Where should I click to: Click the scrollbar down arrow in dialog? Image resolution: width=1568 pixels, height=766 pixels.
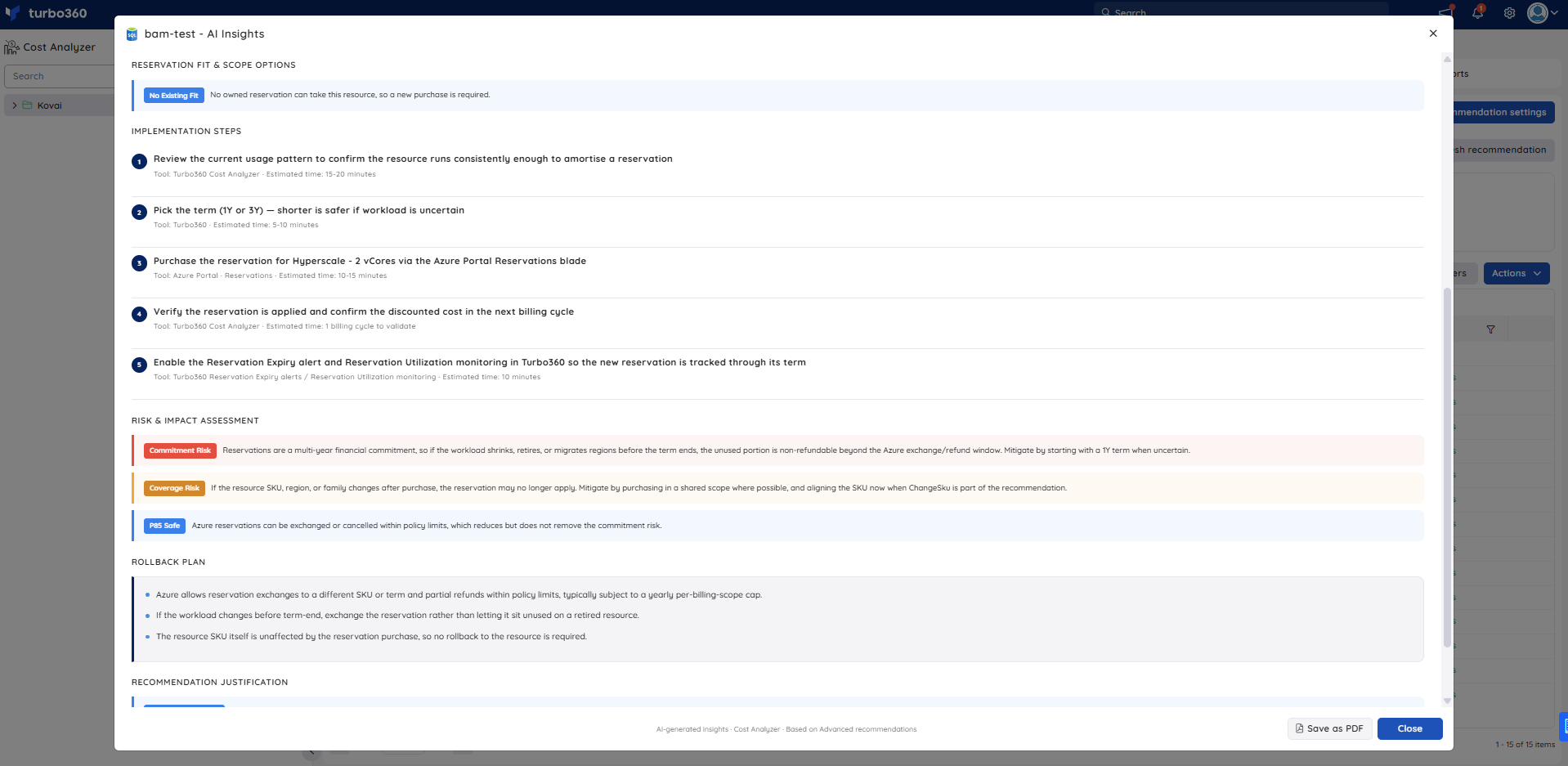point(1447,701)
